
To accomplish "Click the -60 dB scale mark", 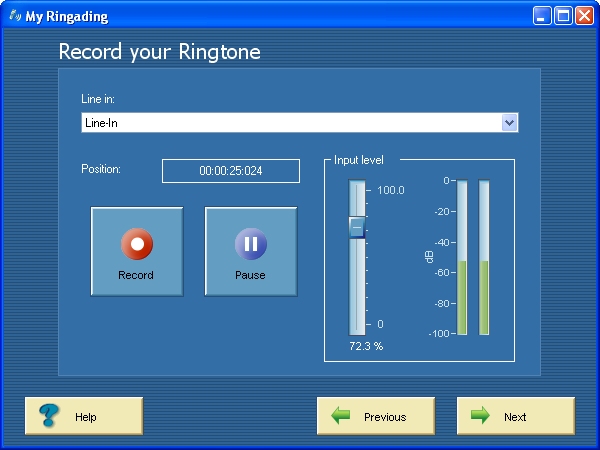I will coord(442,272).
